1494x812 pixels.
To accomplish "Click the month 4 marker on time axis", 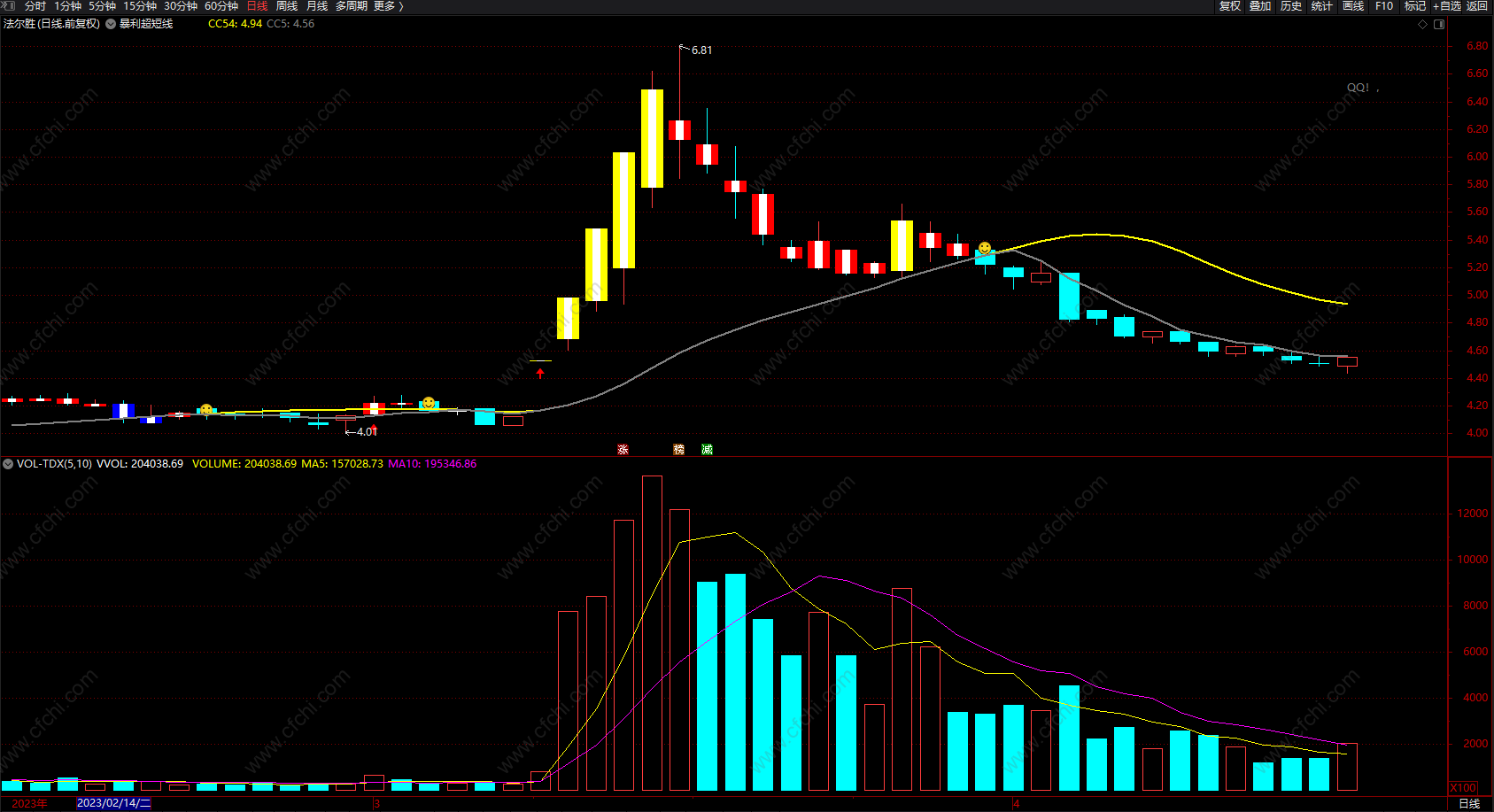I will click(1017, 803).
